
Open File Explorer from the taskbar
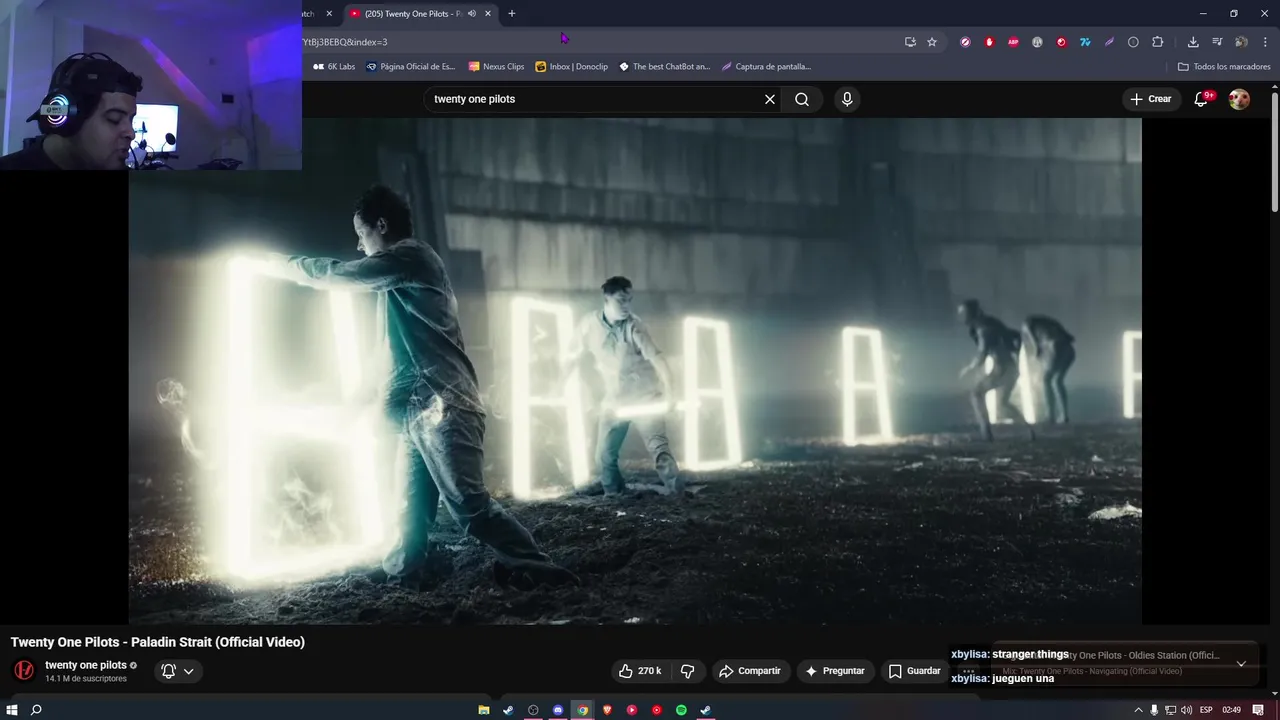[484, 710]
